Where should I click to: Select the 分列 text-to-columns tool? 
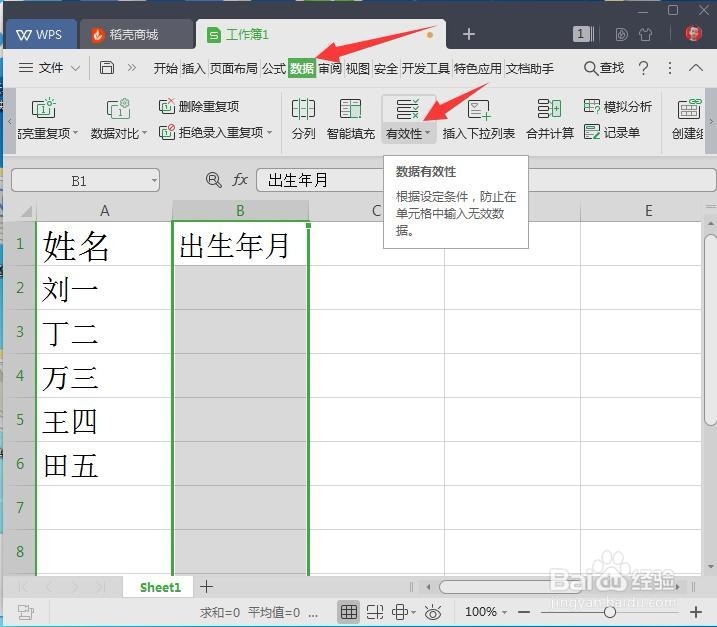[x=303, y=119]
